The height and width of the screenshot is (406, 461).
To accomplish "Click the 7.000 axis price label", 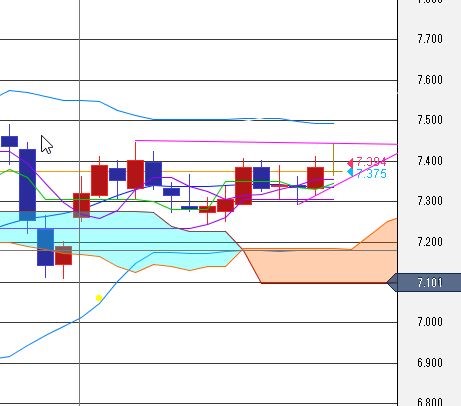I will [430, 322].
